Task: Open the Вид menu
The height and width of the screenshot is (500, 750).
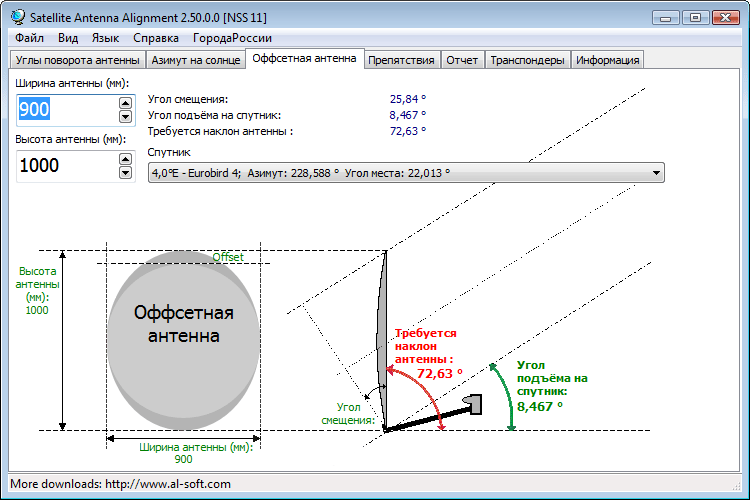Action: pyautogui.click(x=68, y=38)
